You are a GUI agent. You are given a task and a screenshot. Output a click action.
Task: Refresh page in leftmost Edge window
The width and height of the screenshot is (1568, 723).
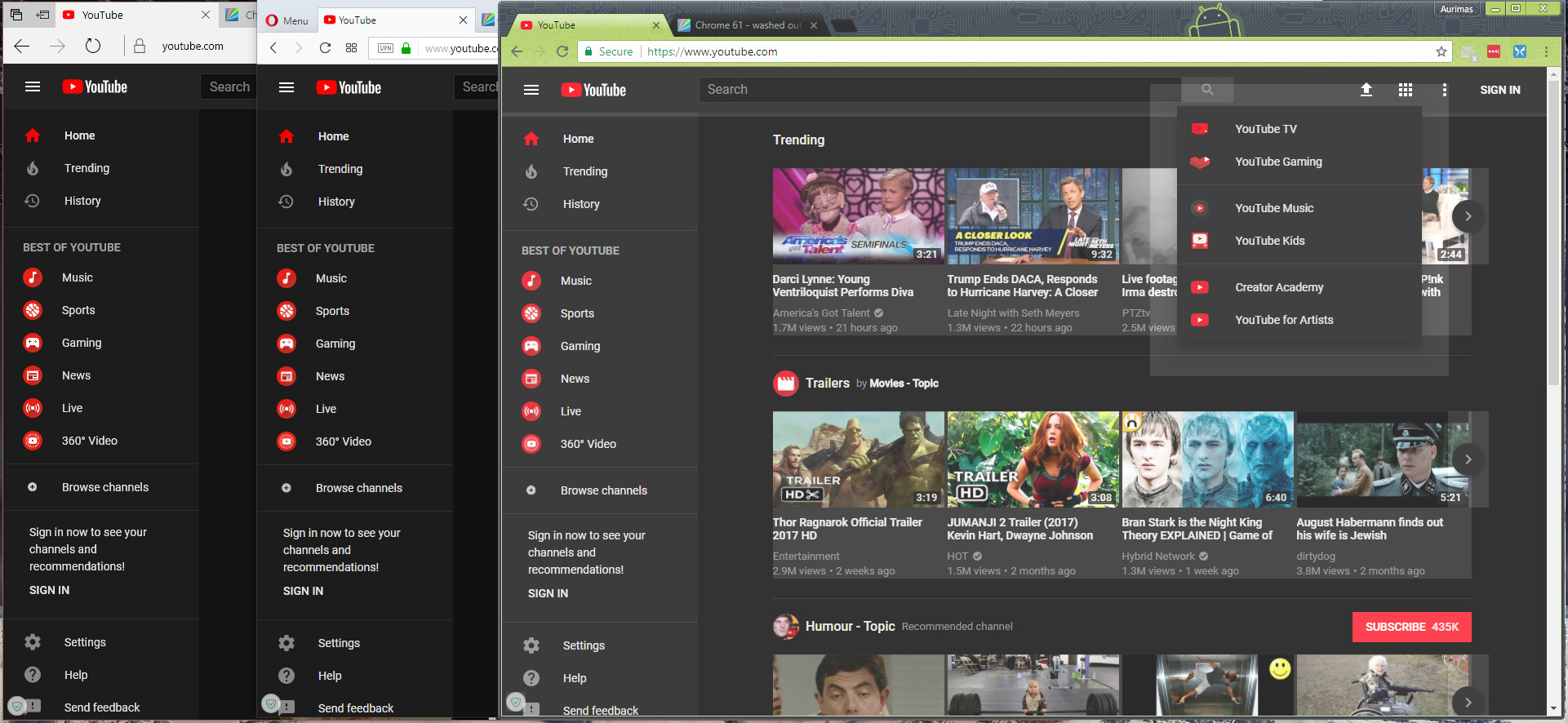[x=93, y=46]
